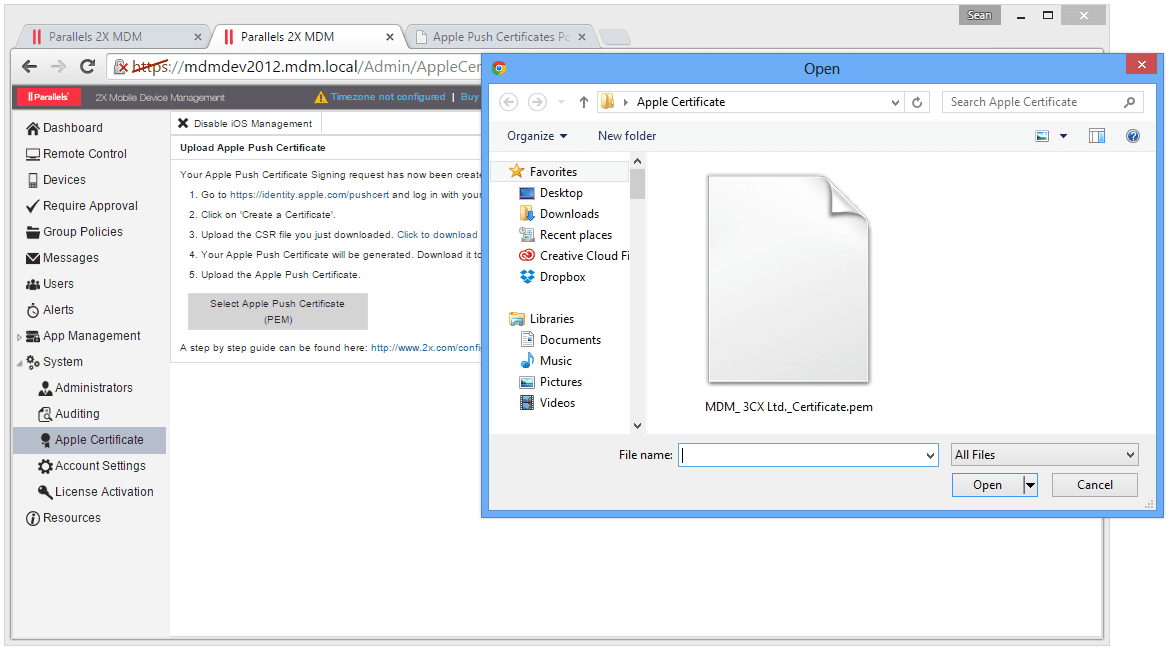The width and height of the screenshot is (1171, 649).
Task: Click the Open button in the dialog
Action: (987, 485)
